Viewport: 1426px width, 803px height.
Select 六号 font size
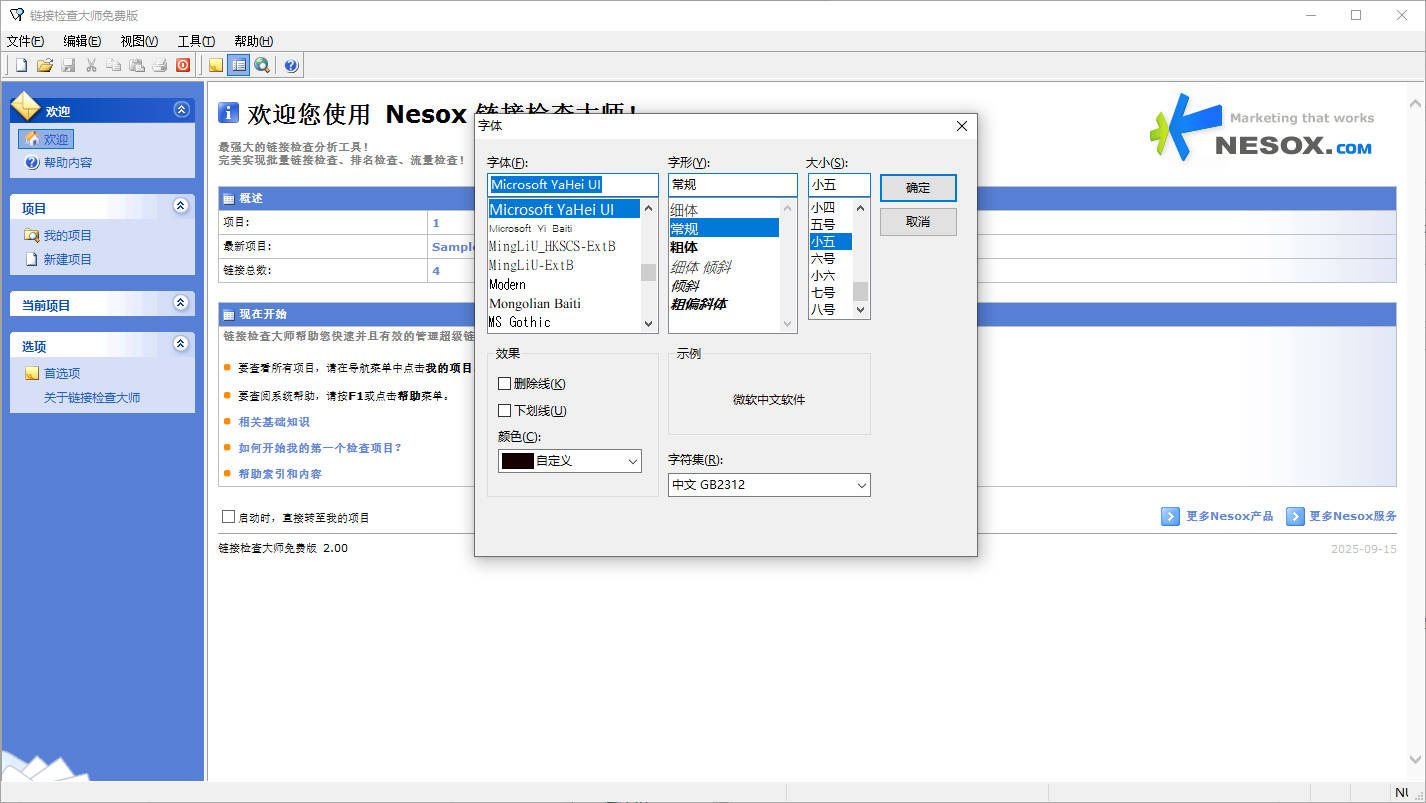[x=830, y=259]
